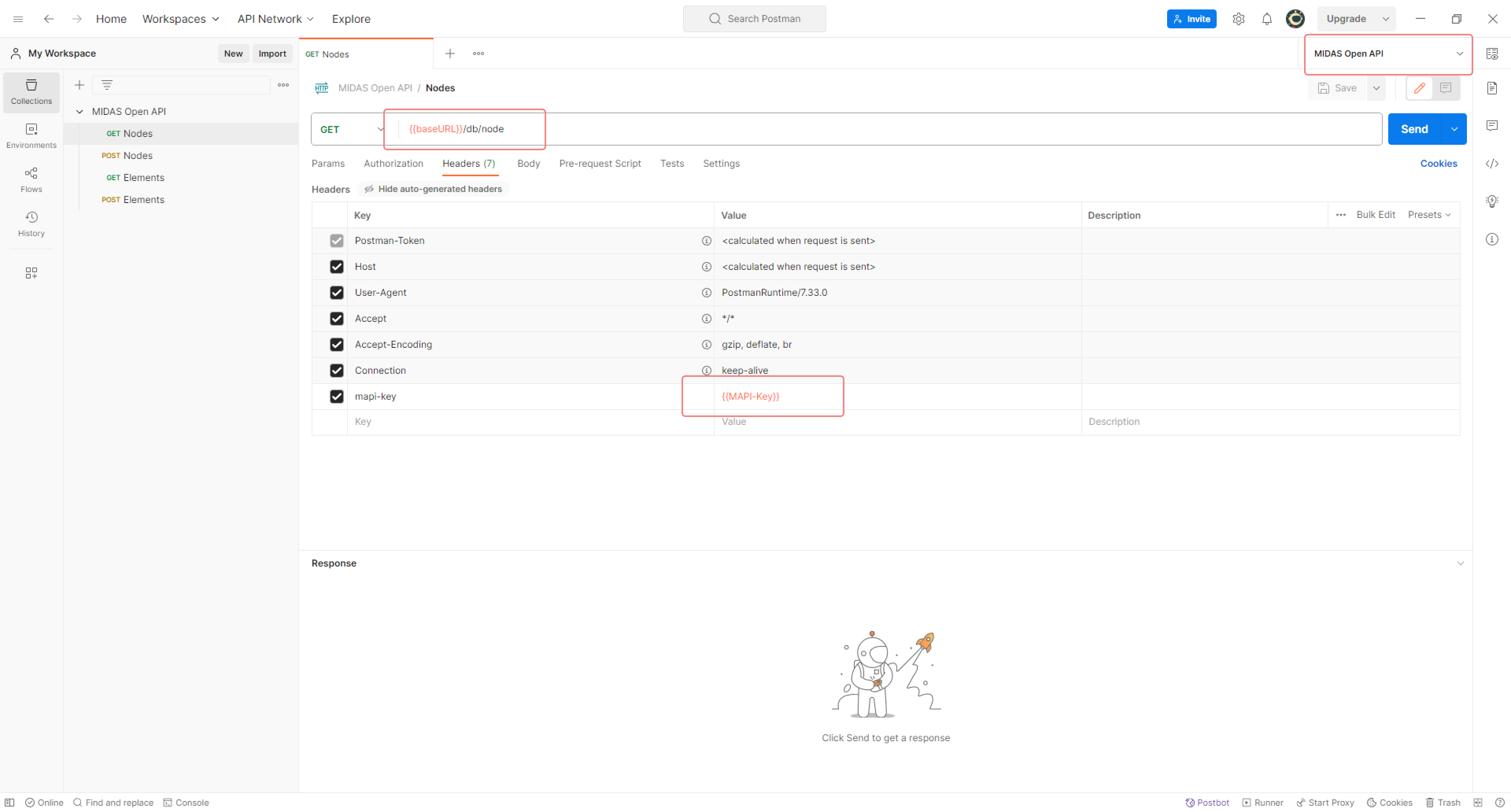This screenshot has width=1511, height=812.
Task: Collapse the Response panel chevron
Action: pos(1460,563)
